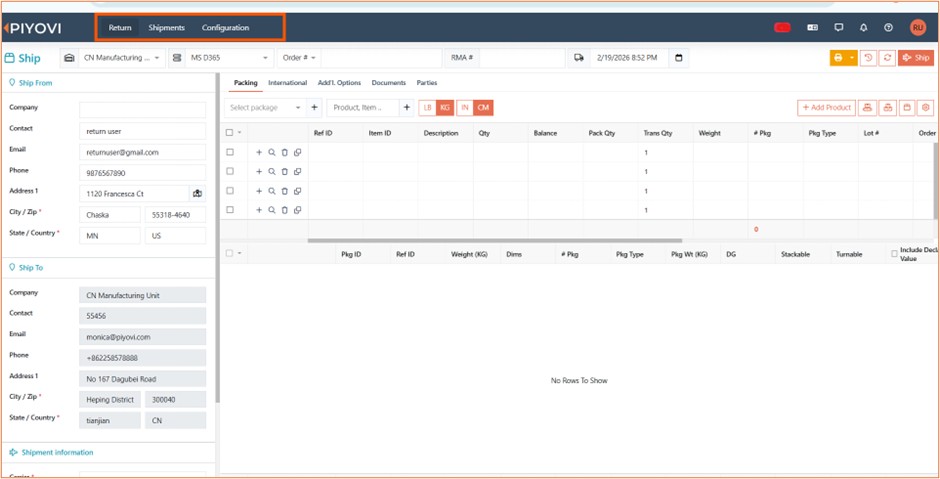Expand the package grid header checkbox dropdown arrow
Image resolution: width=940 pixels, height=479 pixels.
point(239,254)
